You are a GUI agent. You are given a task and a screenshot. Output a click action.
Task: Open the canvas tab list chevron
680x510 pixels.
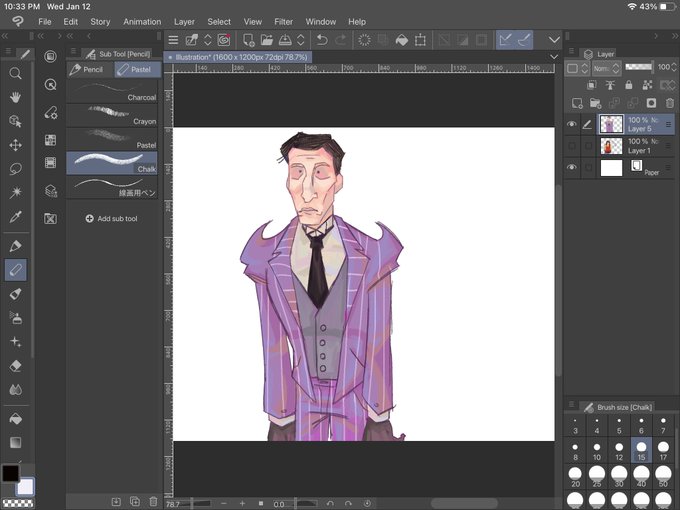coord(554,57)
